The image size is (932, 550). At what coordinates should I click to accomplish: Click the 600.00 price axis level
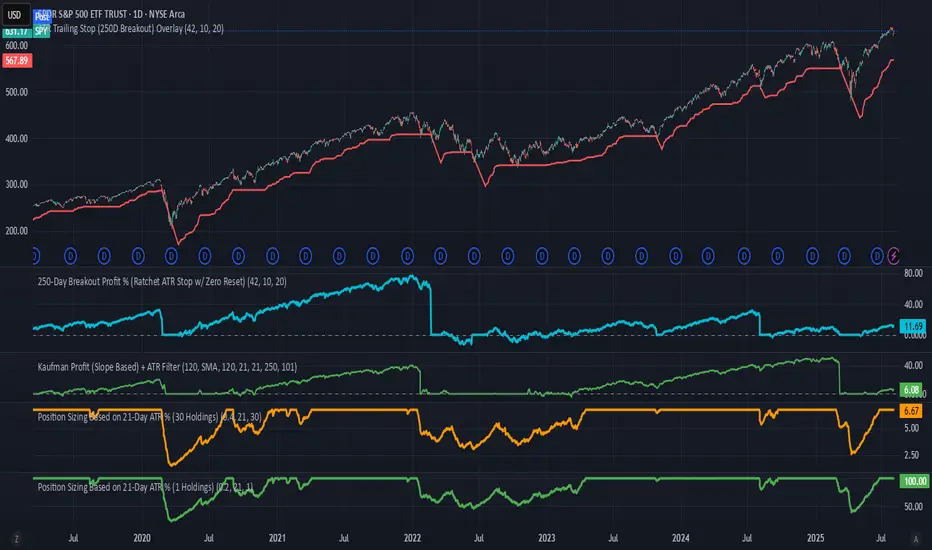16,46
